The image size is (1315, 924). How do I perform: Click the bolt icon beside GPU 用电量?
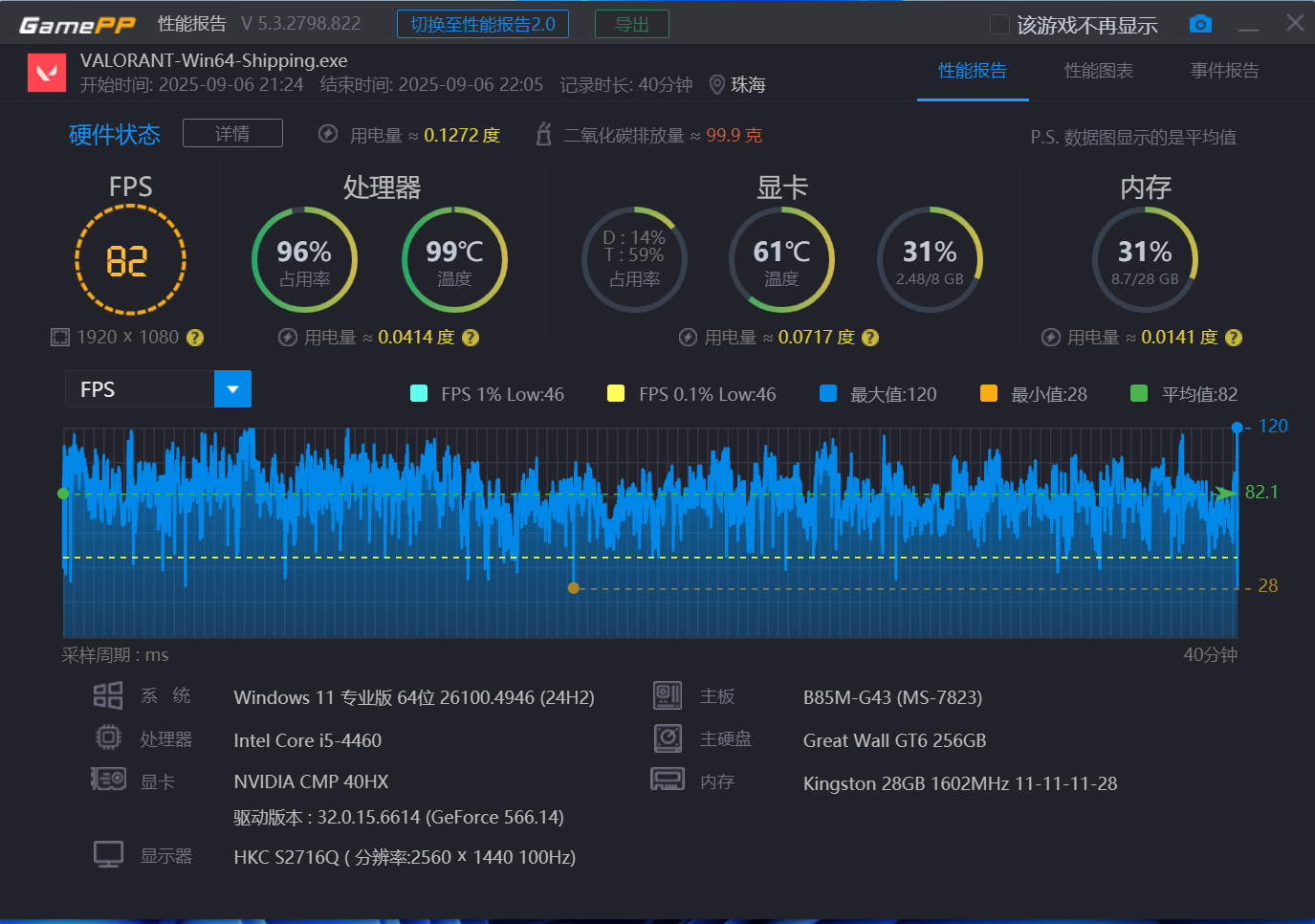click(688, 337)
